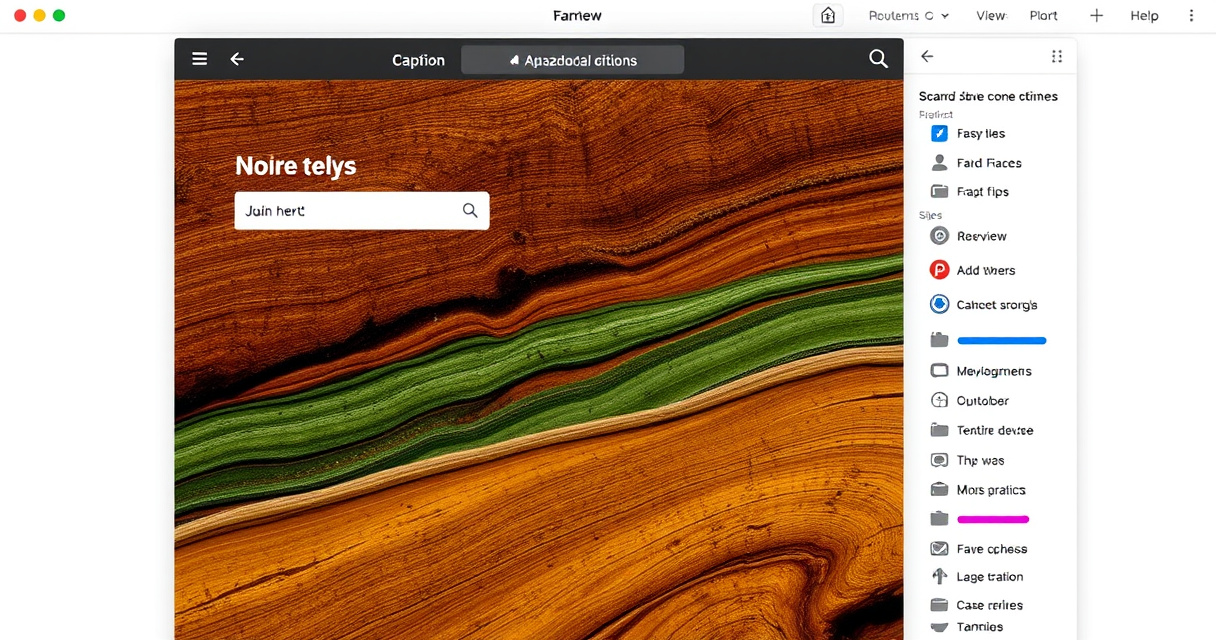Image resolution: width=1216 pixels, height=640 pixels.
Task: Click the back arrow beside the hamburger menu
Action: pos(237,59)
